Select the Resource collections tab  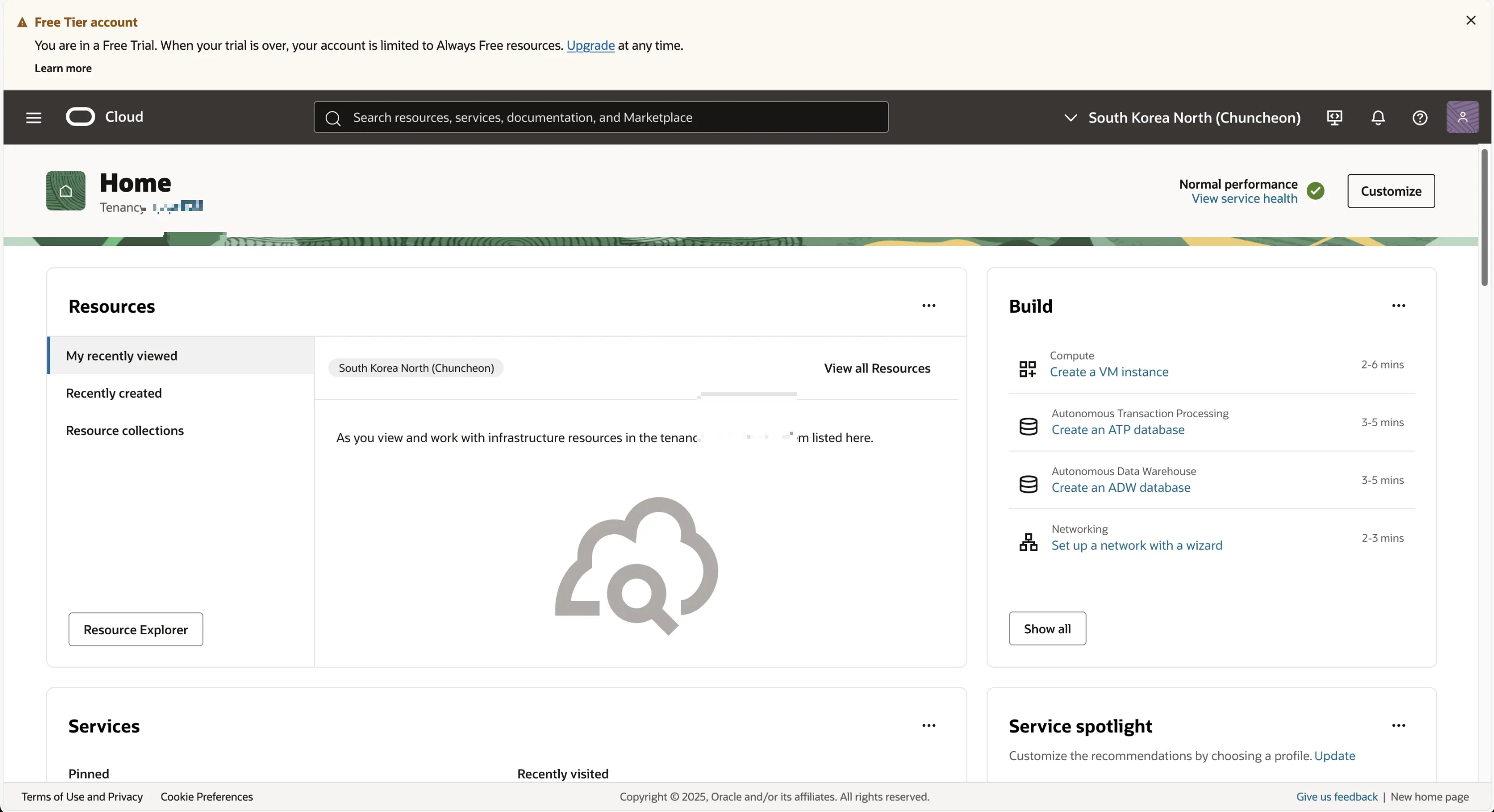click(124, 430)
